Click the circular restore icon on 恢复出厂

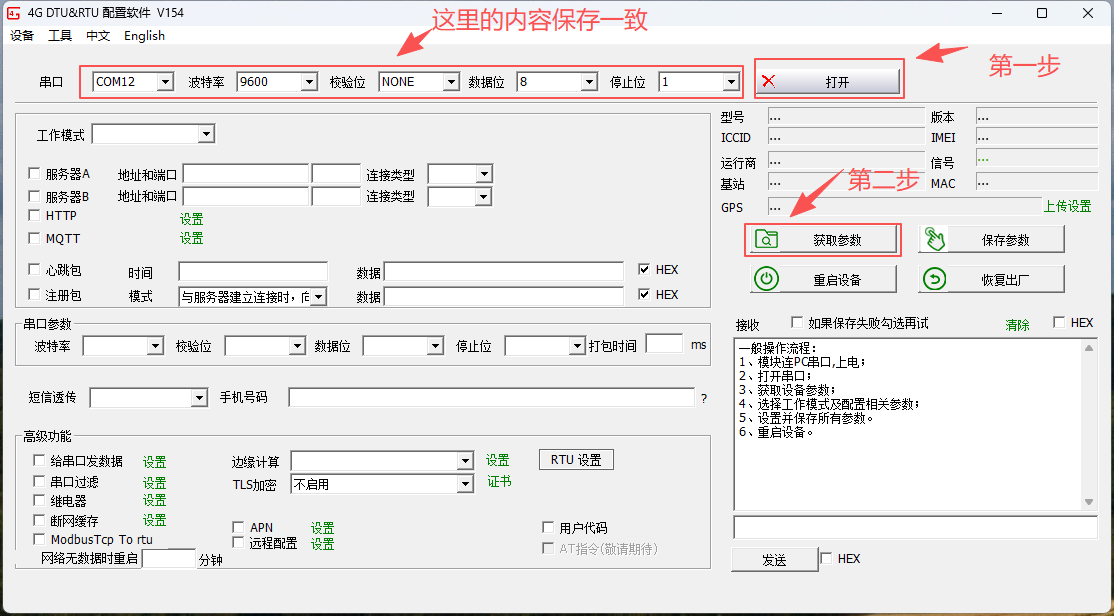(934, 279)
